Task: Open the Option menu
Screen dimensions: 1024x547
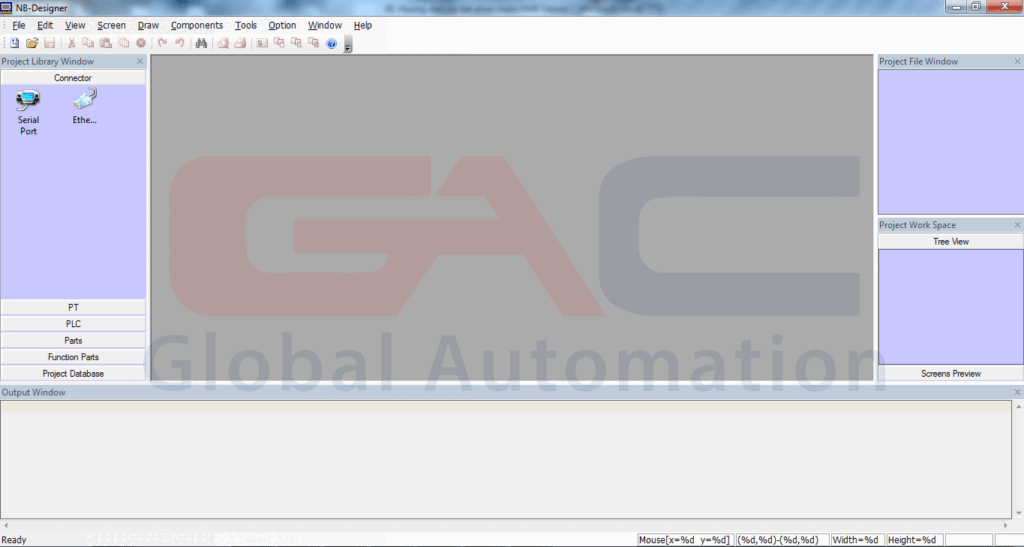Action: [x=282, y=25]
